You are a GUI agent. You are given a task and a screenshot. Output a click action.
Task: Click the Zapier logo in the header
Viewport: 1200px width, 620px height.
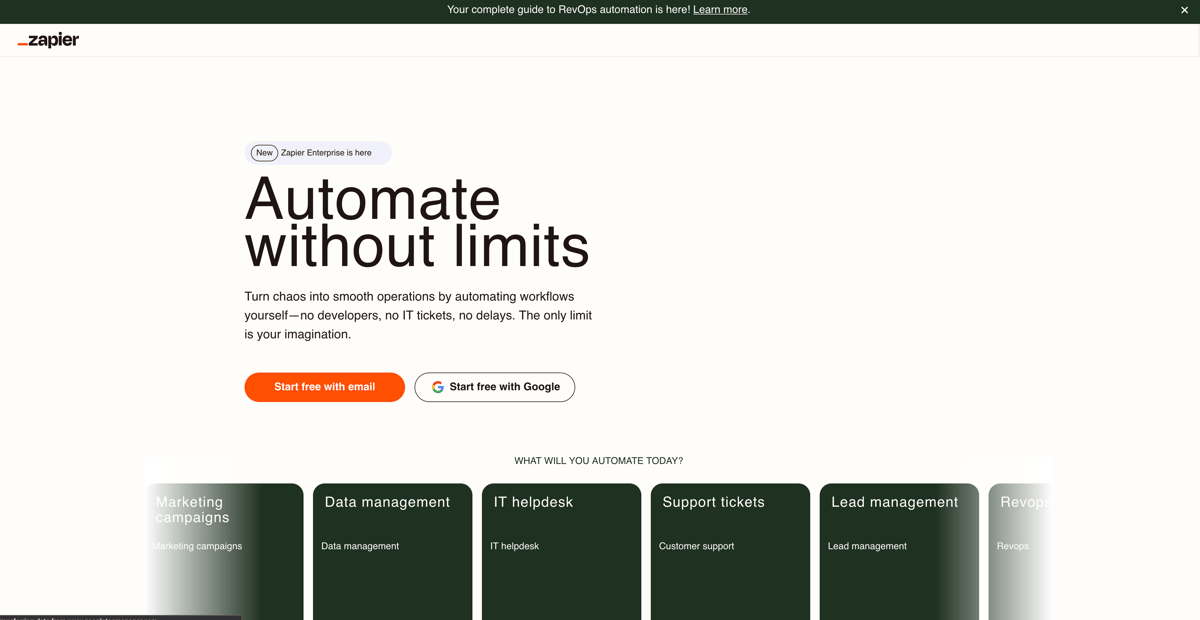tap(47, 40)
